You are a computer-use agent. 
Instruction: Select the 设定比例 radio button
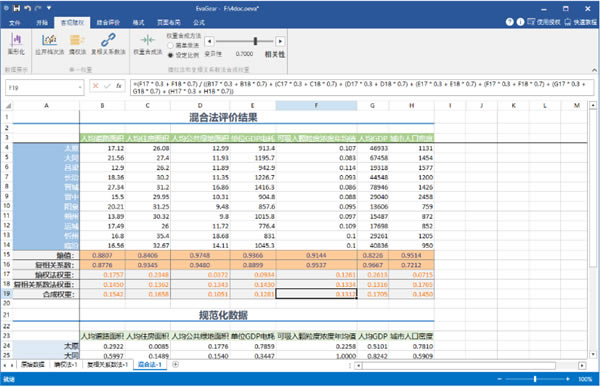click(x=170, y=55)
